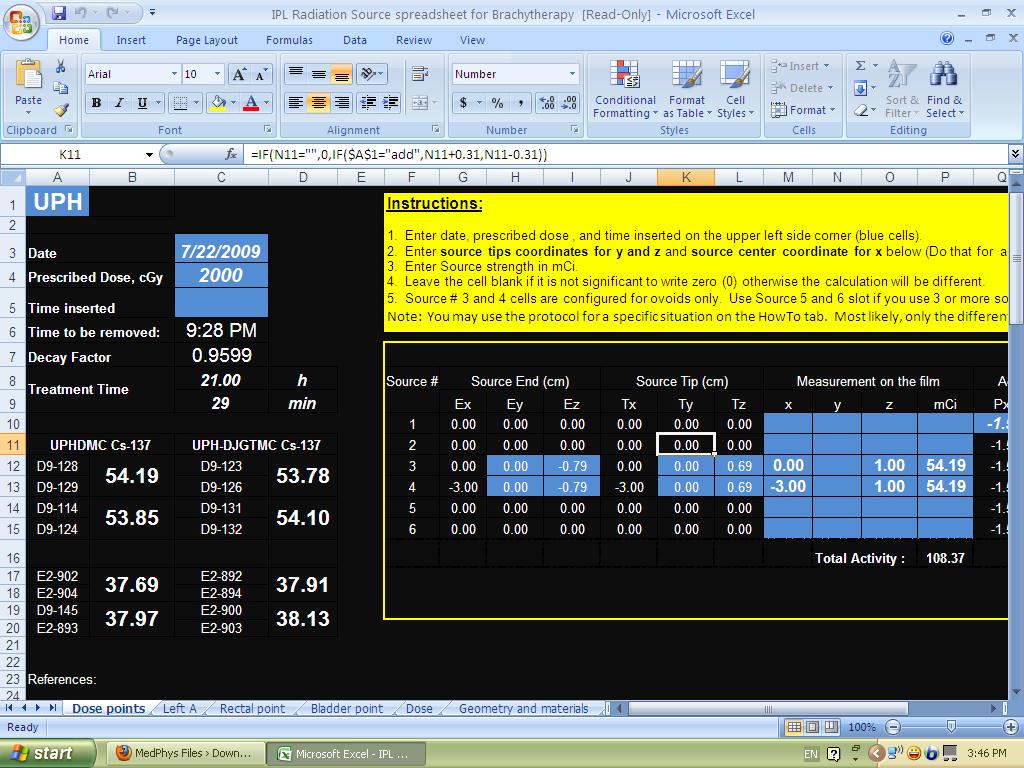Expand the formula bar
Image resolution: width=1024 pixels, height=768 pixels.
[x=1015, y=154]
